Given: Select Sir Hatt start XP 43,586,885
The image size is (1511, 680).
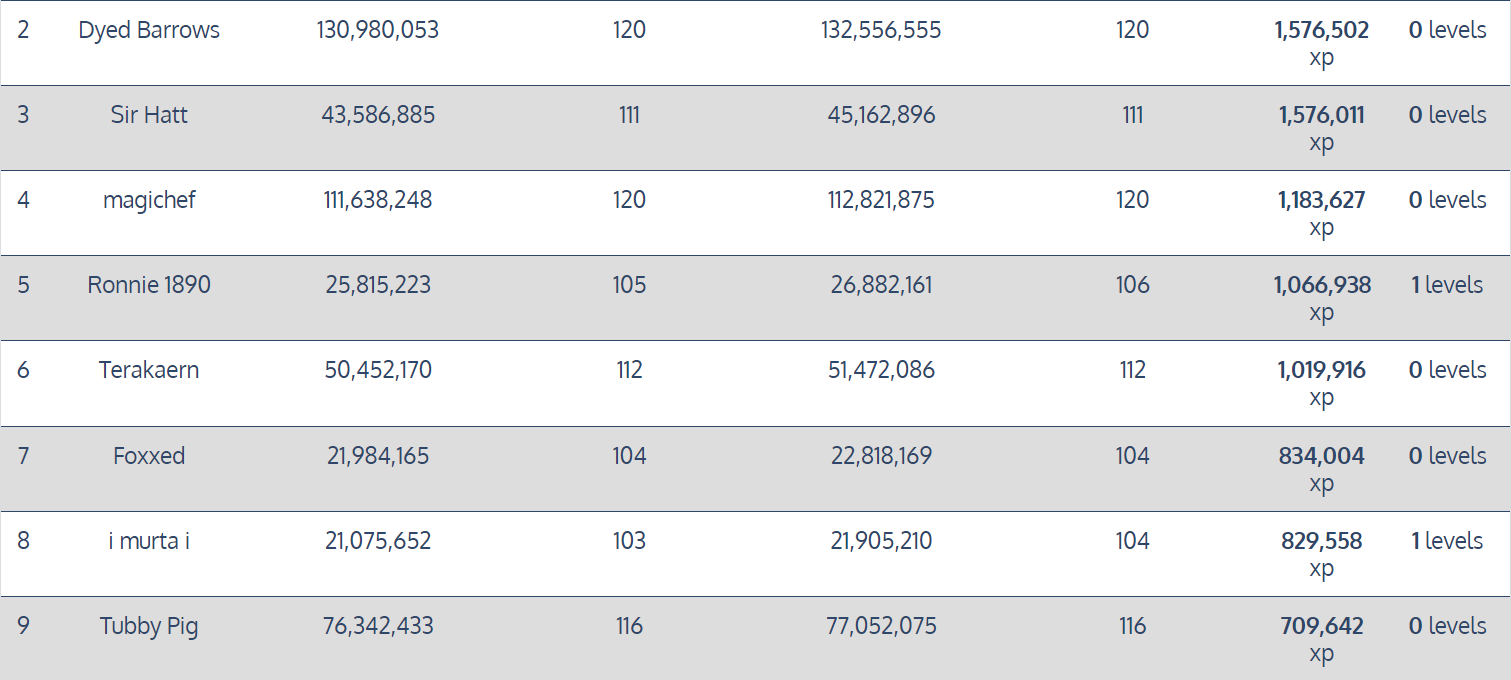Looking at the screenshot, I should (x=378, y=115).
